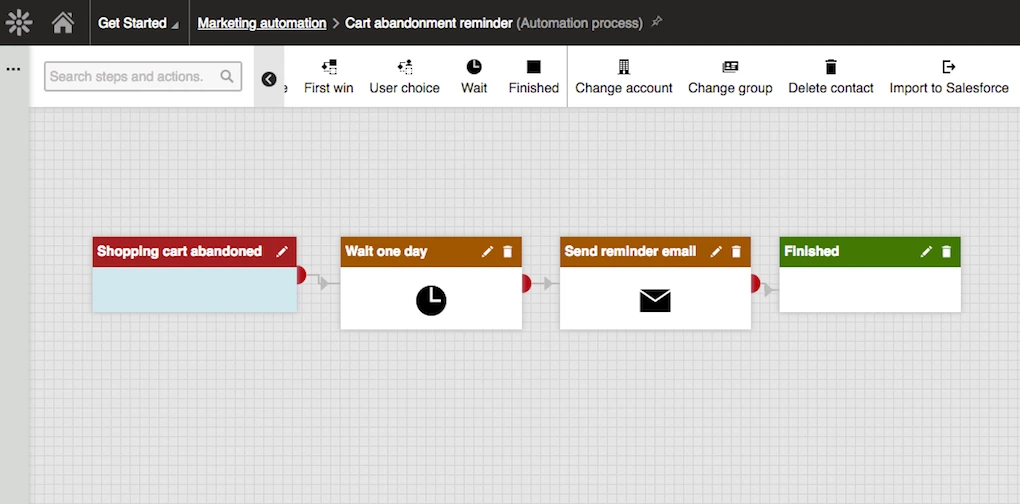Delete the Wait one day step
The width and height of the screenshot is (1020, 504).
pyautogui.click(x=507, y=252)
